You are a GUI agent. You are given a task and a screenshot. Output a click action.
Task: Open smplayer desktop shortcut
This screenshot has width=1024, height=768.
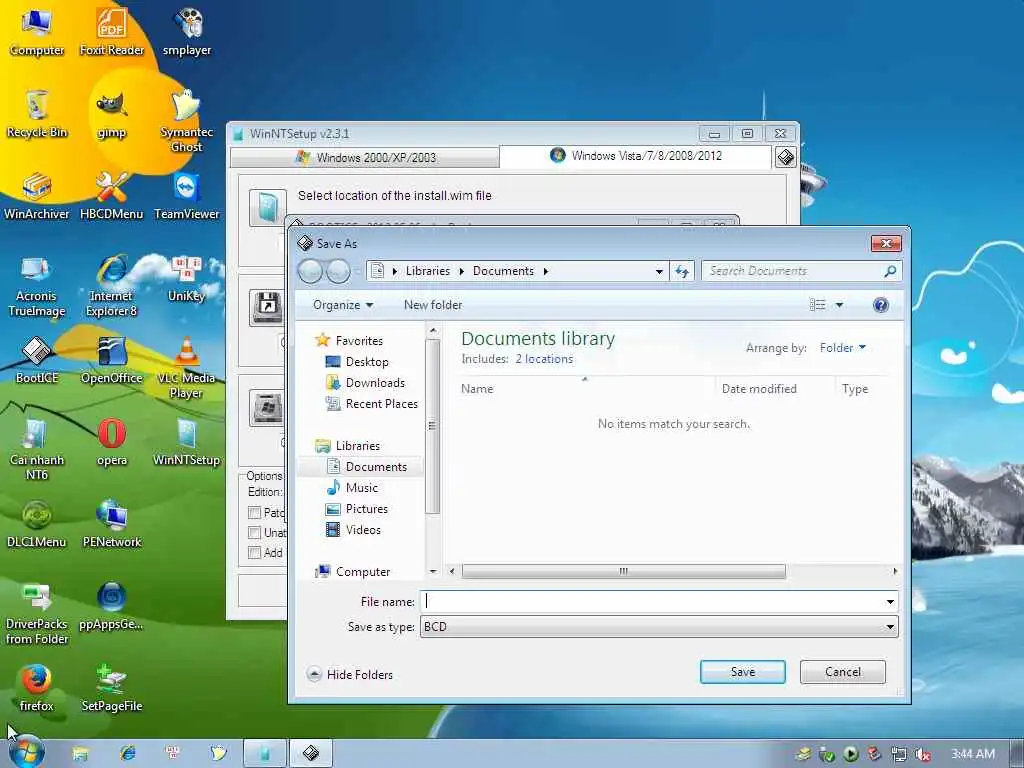[x=187, y=31]
